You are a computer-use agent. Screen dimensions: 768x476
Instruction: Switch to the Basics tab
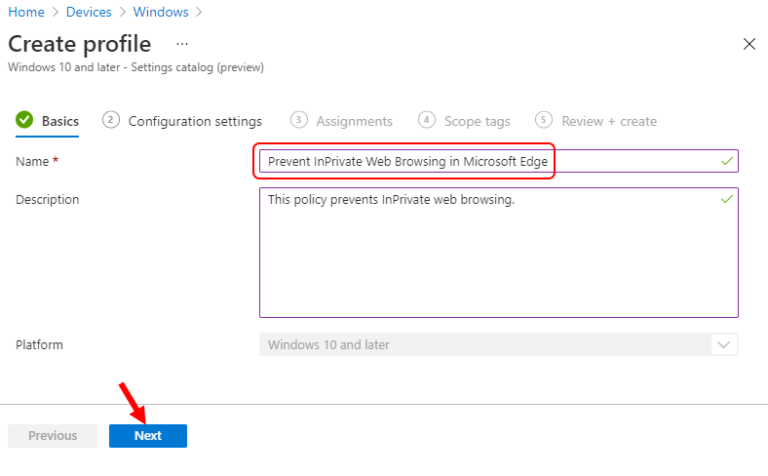click(60, 121)
